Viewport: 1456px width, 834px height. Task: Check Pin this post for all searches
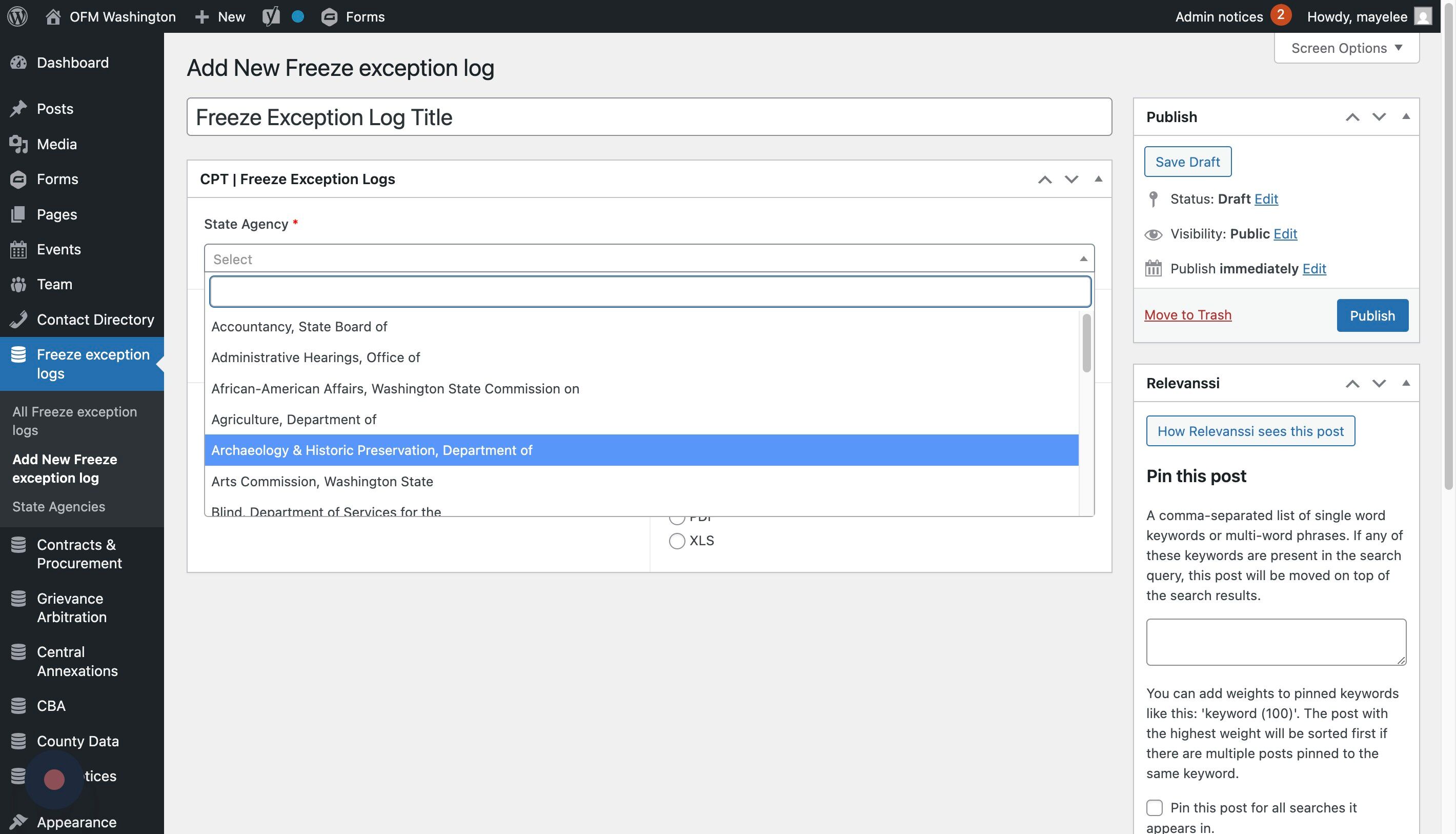tap(1154, 808)
